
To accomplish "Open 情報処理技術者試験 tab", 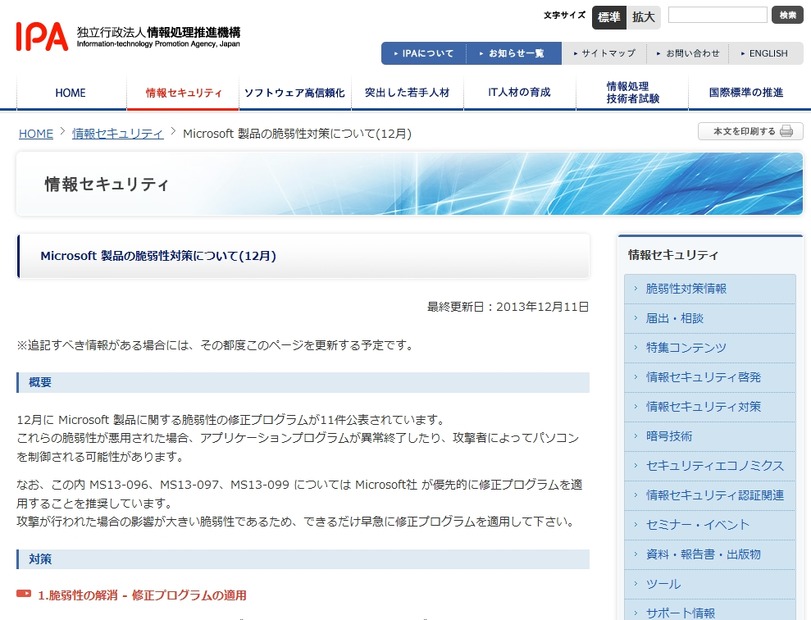I will (632, 93).
